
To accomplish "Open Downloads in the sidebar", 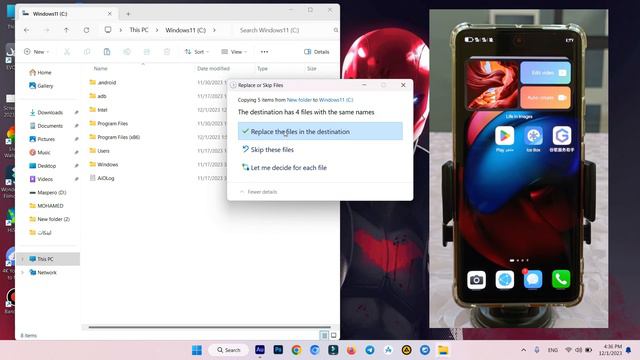I will point(46,112).
